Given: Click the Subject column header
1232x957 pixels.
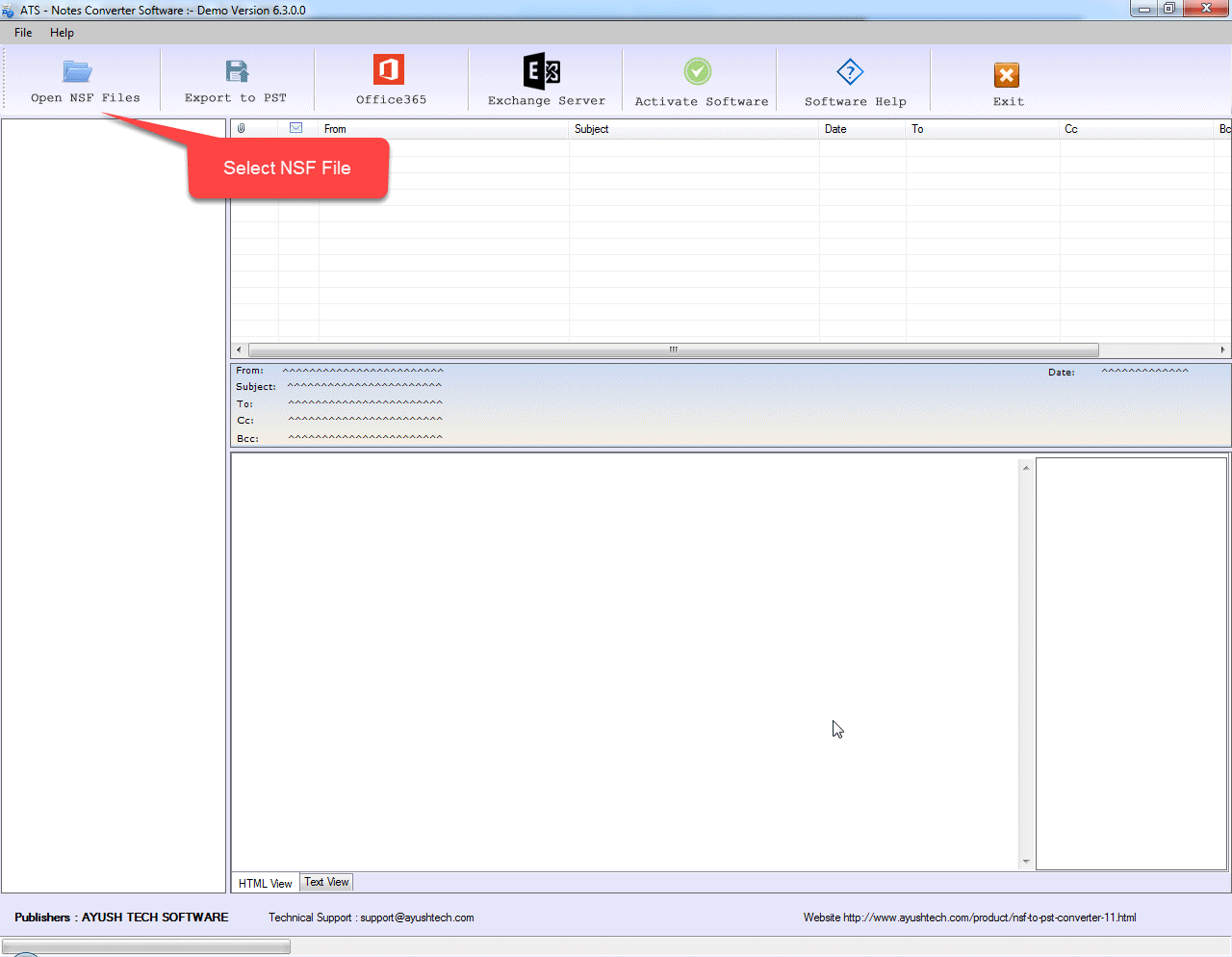Looking at the screenshot, I should [x=591, y=129].
